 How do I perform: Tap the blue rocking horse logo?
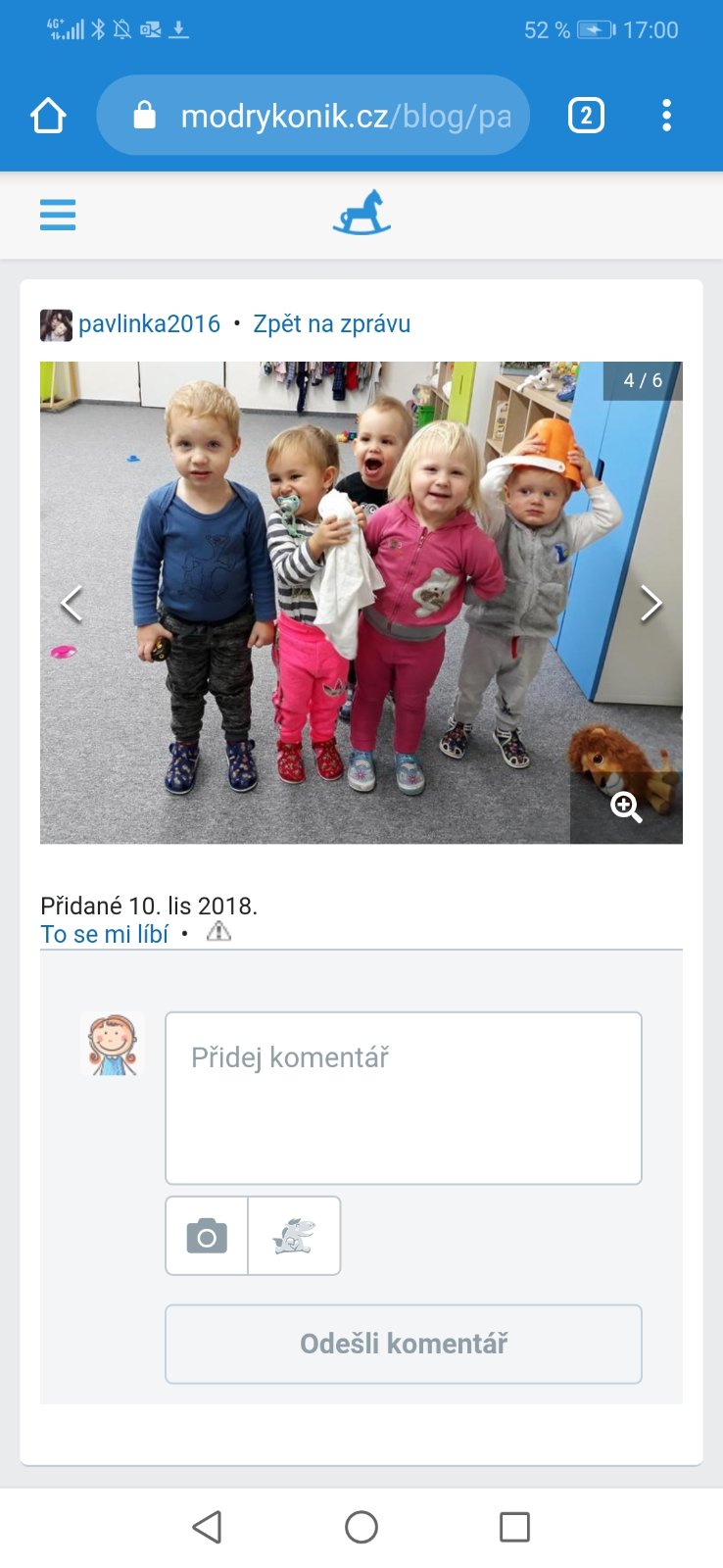(x=361, y=214)
